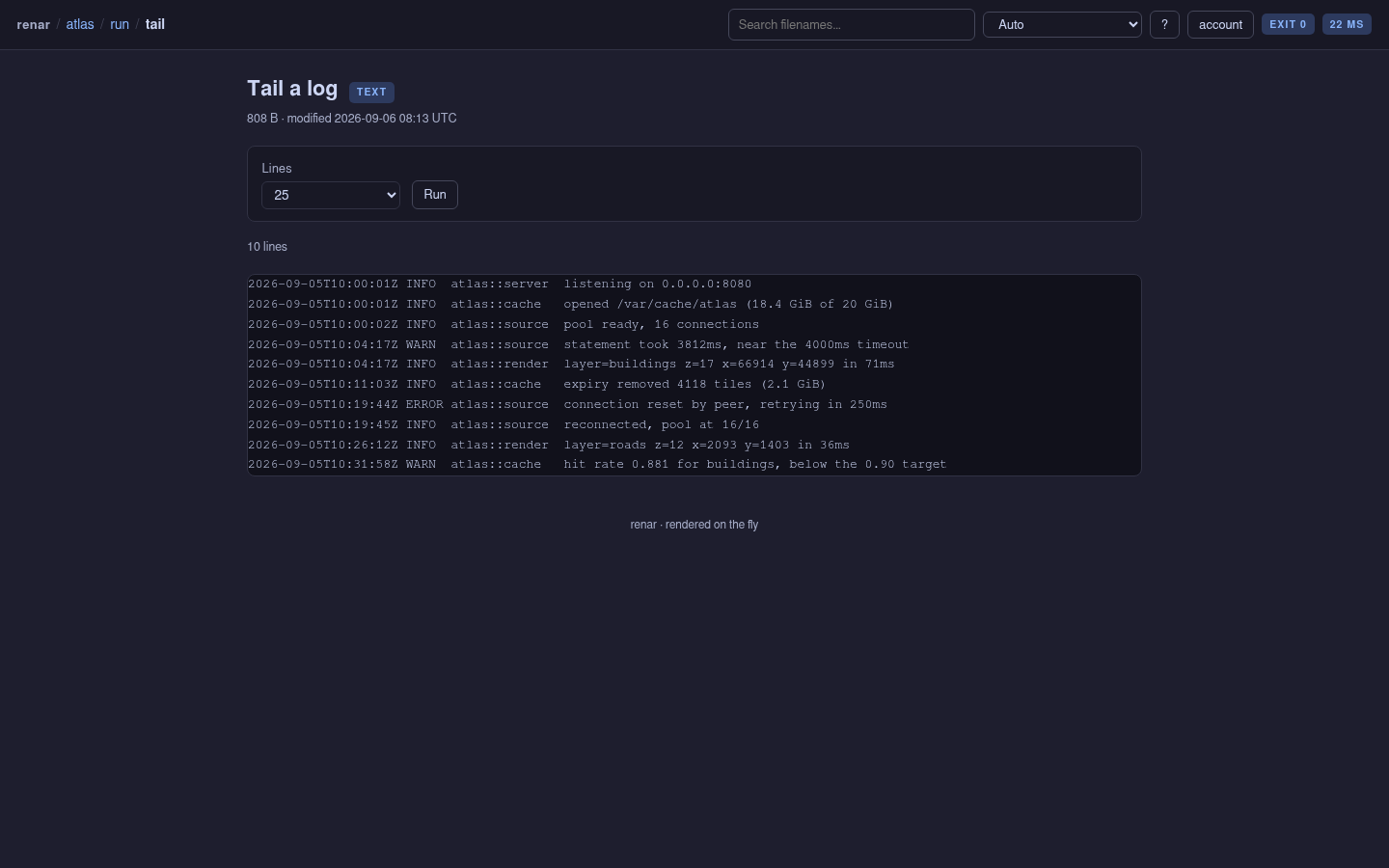Click the file size and modified date line
The image size is (1389, 868).
352,118
